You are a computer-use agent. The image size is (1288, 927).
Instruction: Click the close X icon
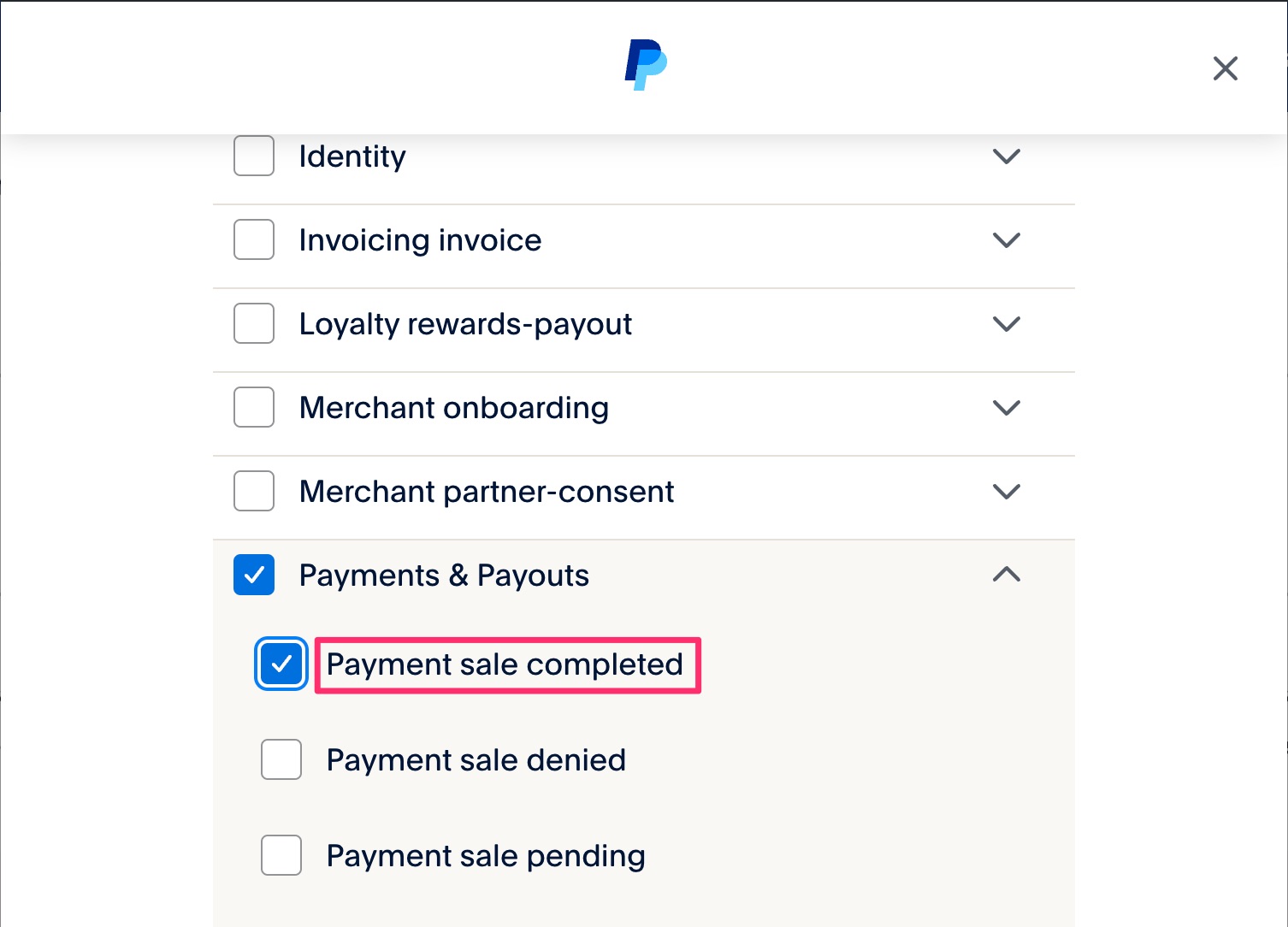tap(1225, 68)
